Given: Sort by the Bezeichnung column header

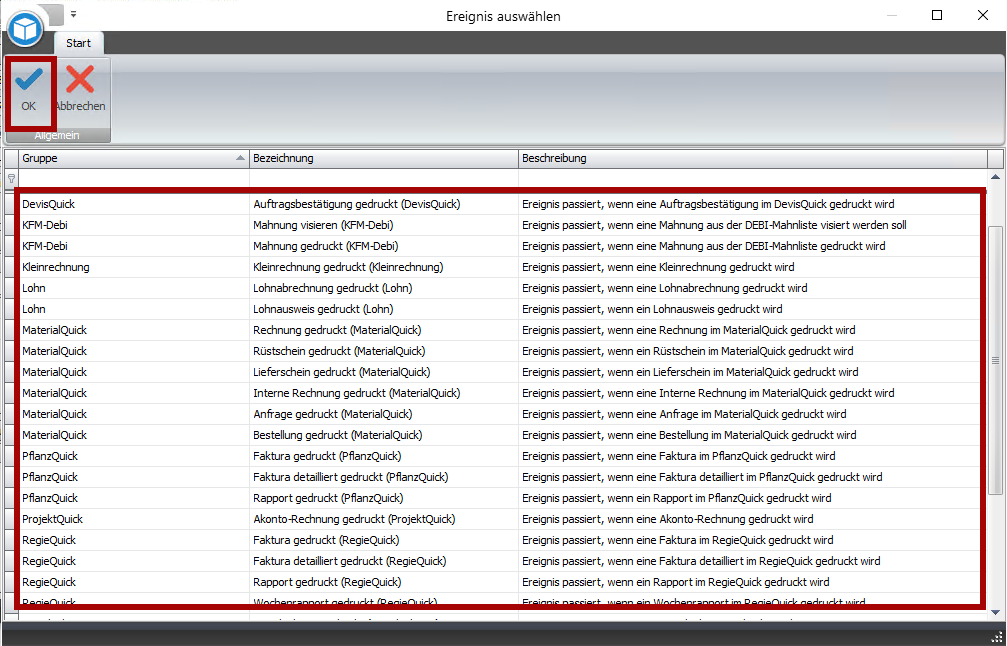Looking at the screenshot, I should point(383,158).
